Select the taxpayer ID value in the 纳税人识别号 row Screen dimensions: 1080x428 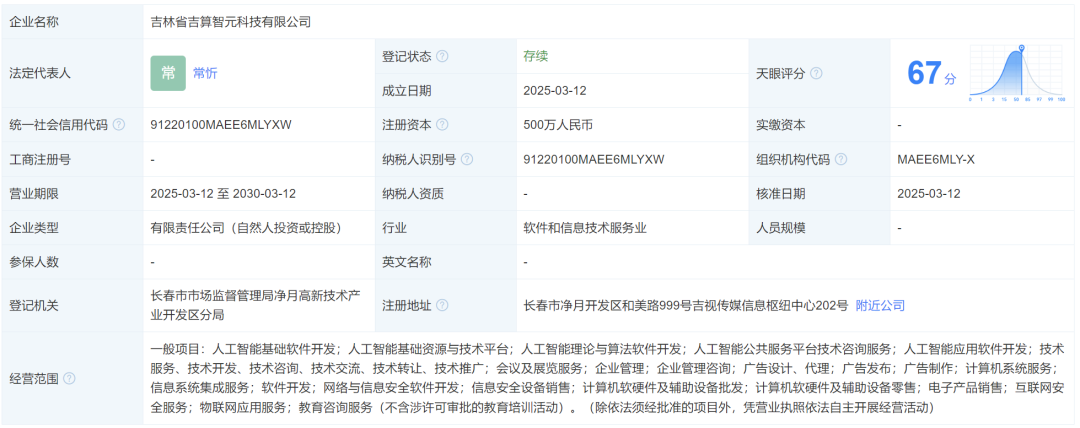point(594,159)
